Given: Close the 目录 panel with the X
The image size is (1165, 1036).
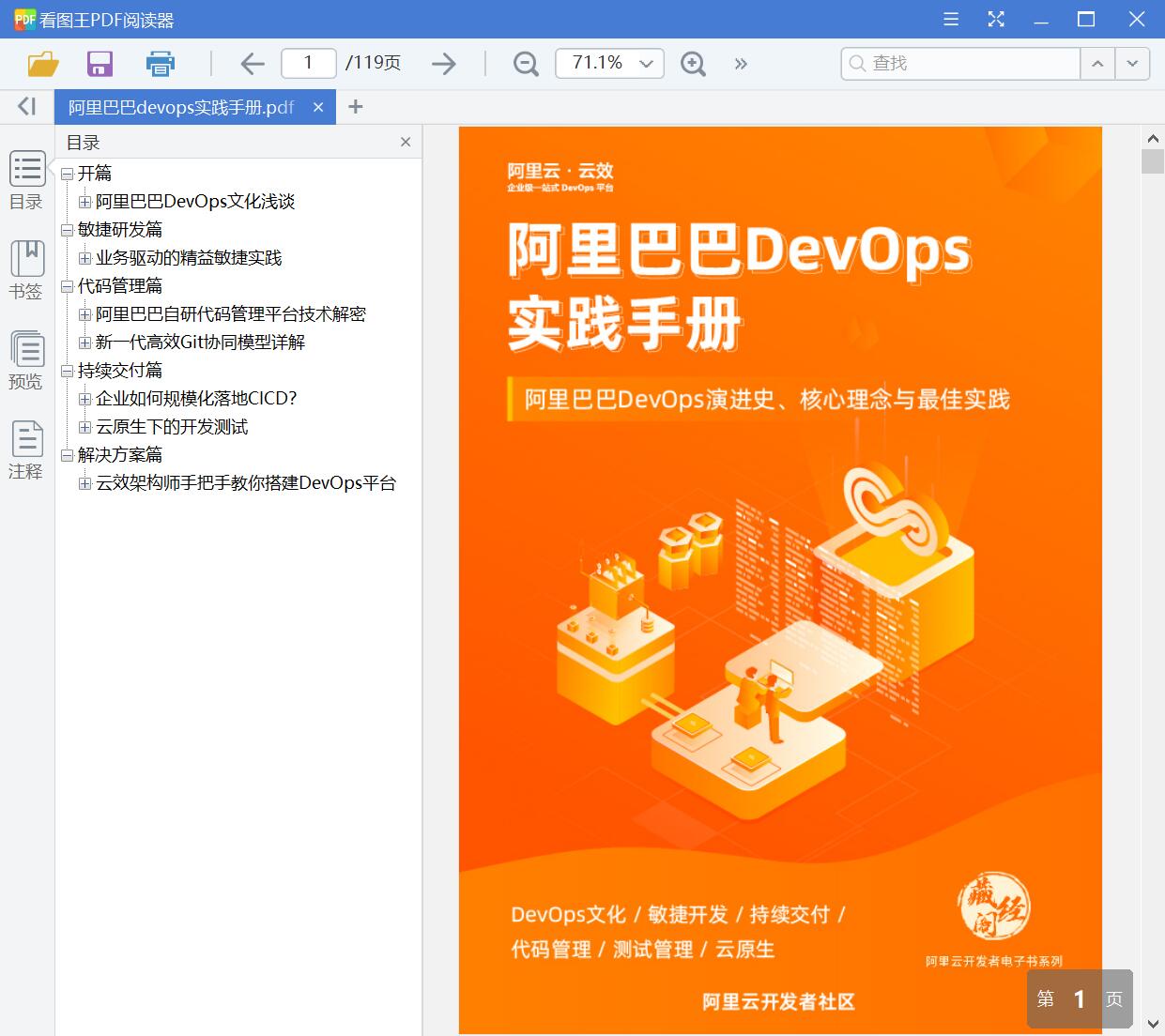Looking at the screenshot, I should click(x=406, y=142).
